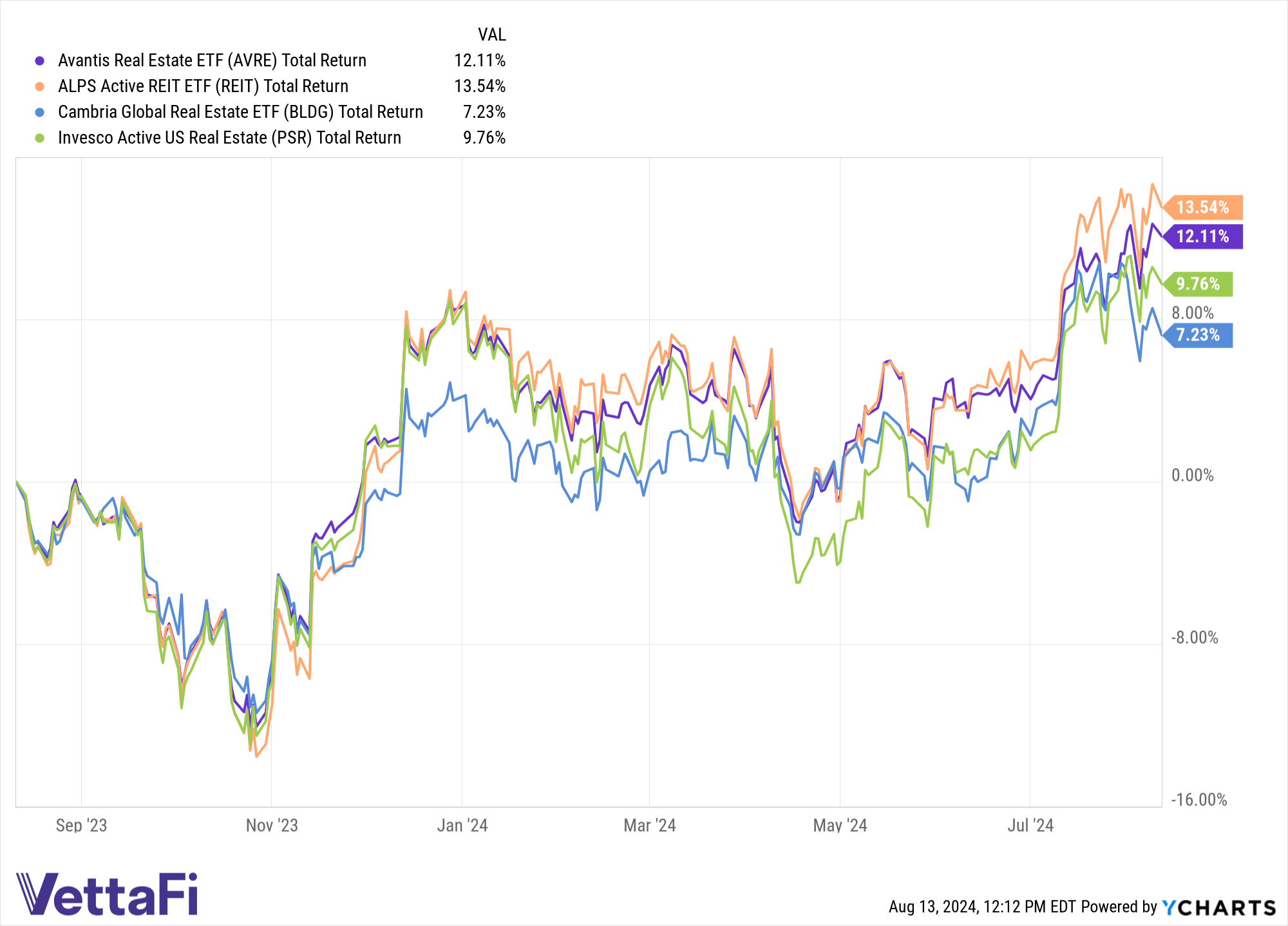Click the 12.11% value in the legend table

click(480, 61)
